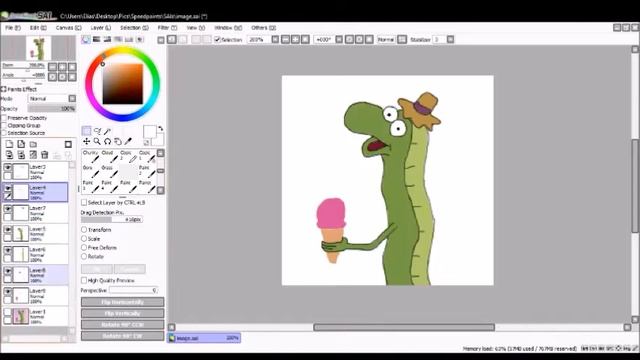Click the Rotate 90° CW button
This screenshot has height=360, width=640.
point(122,336)
